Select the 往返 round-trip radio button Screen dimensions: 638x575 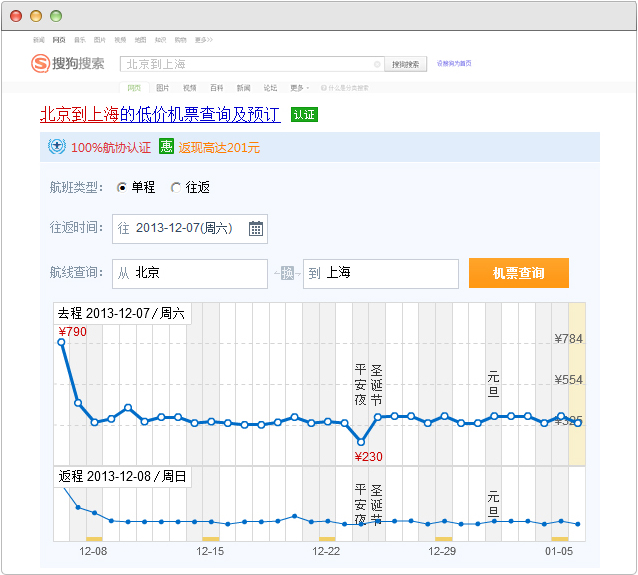[176, 187]
